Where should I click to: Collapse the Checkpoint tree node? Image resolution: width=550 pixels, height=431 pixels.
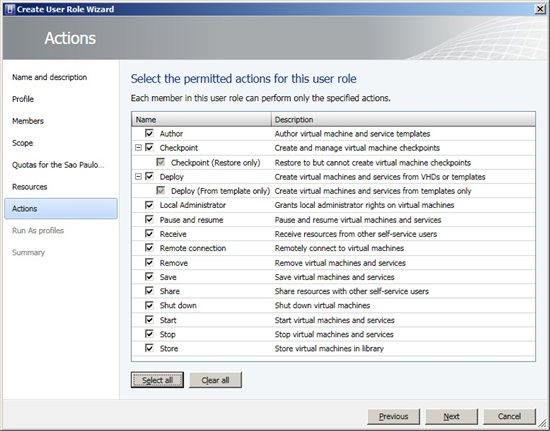tap(138, 148)
